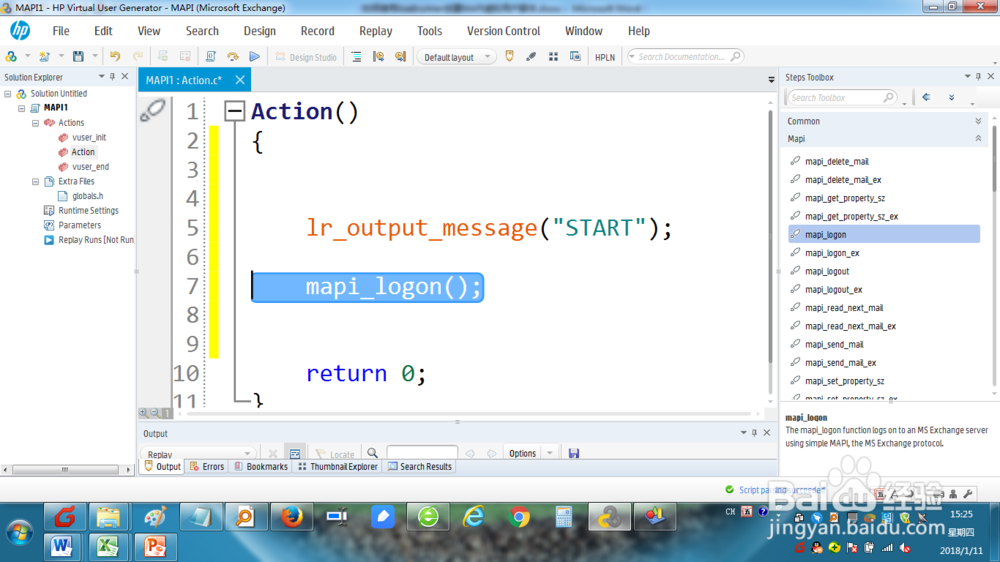This screenshot has width=1000, height=562.
Task: Undo the last edit
Action: (115, 56)
